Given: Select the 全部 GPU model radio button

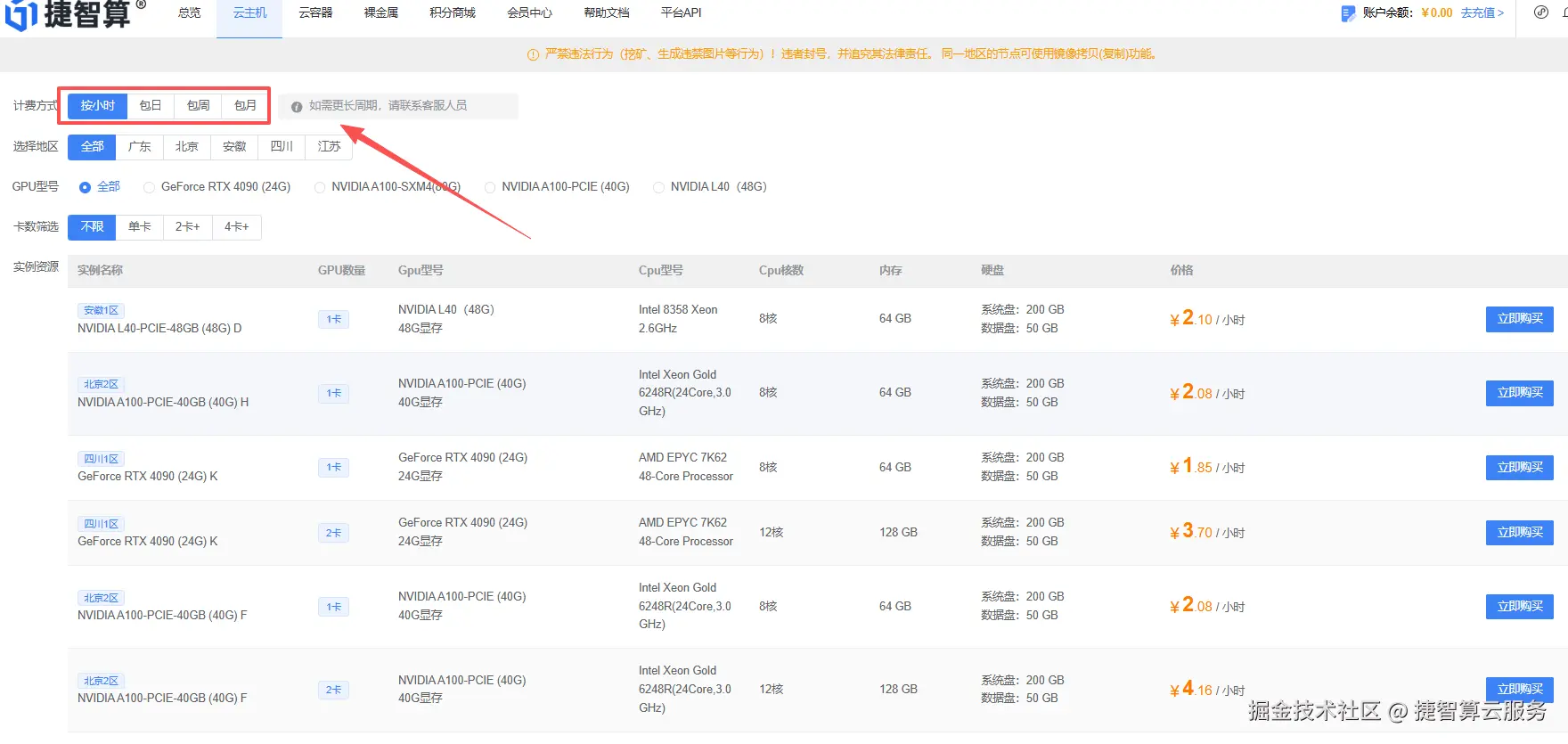Looking at the screenshot, I should 85,187.
